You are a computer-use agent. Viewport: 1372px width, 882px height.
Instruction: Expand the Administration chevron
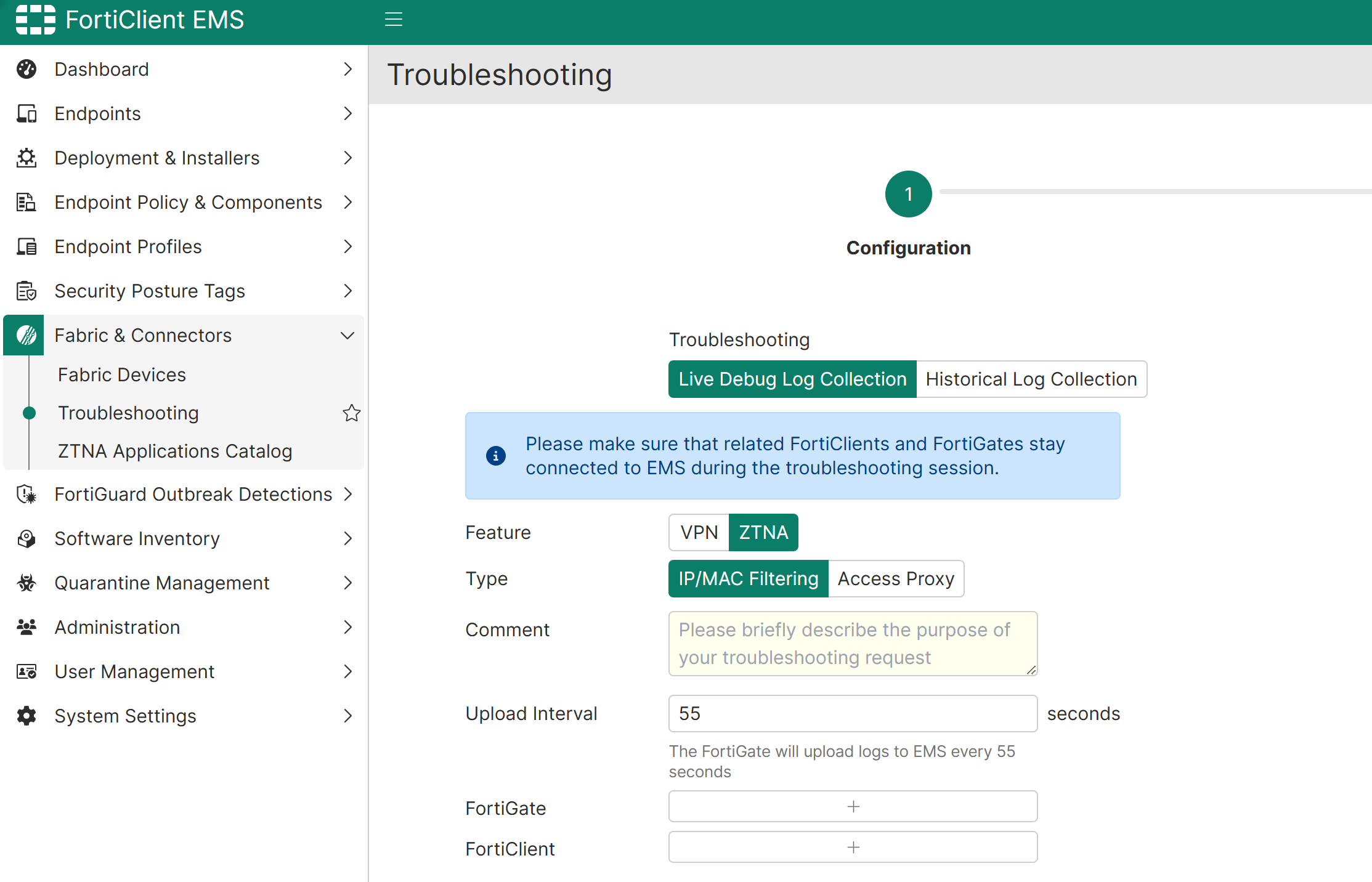click(x=347, y=627)
